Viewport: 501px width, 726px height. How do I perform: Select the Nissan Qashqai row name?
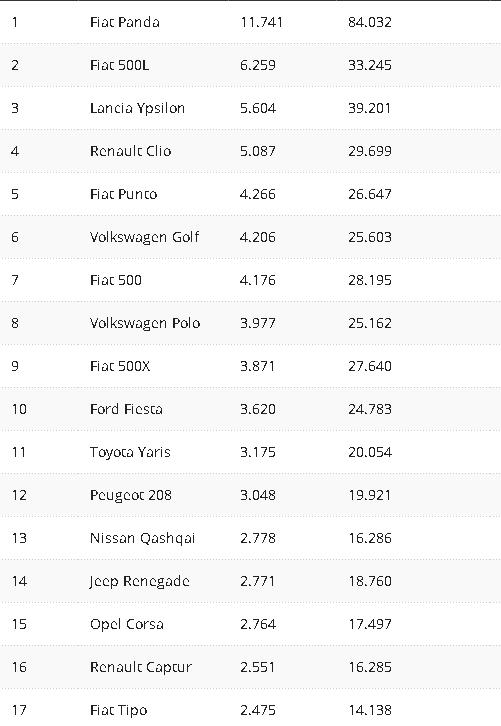click(x=143, y=538)
